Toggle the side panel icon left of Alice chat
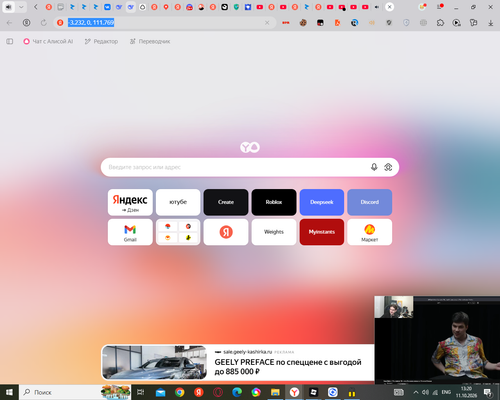 (x=10, y=41)
